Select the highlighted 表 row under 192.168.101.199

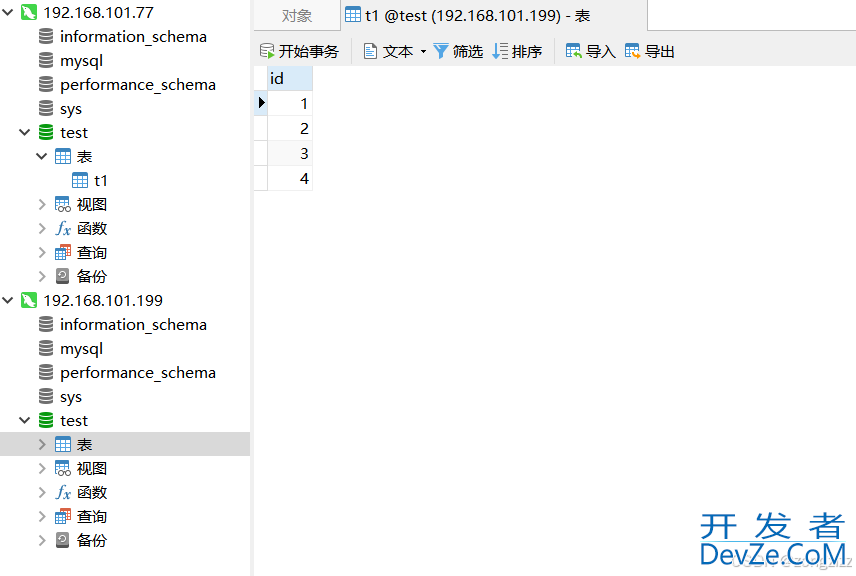(125, 444)
